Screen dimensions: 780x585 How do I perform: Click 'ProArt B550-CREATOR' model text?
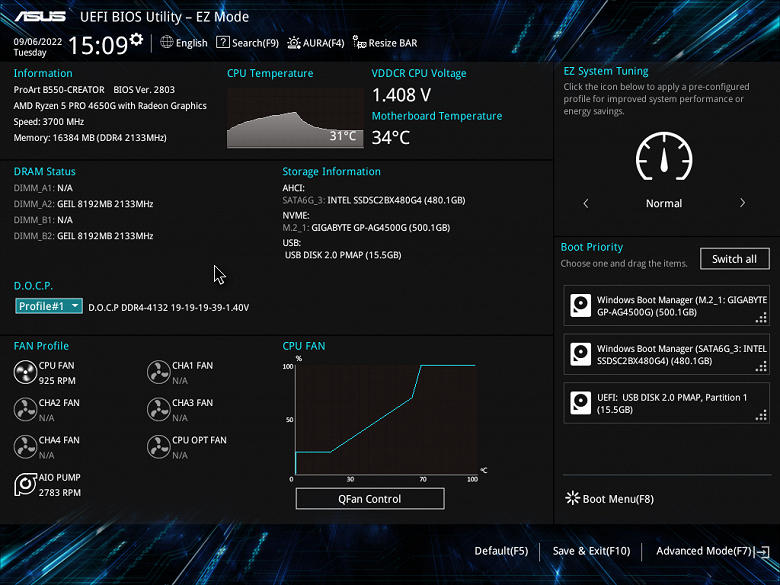coord(59,90)
